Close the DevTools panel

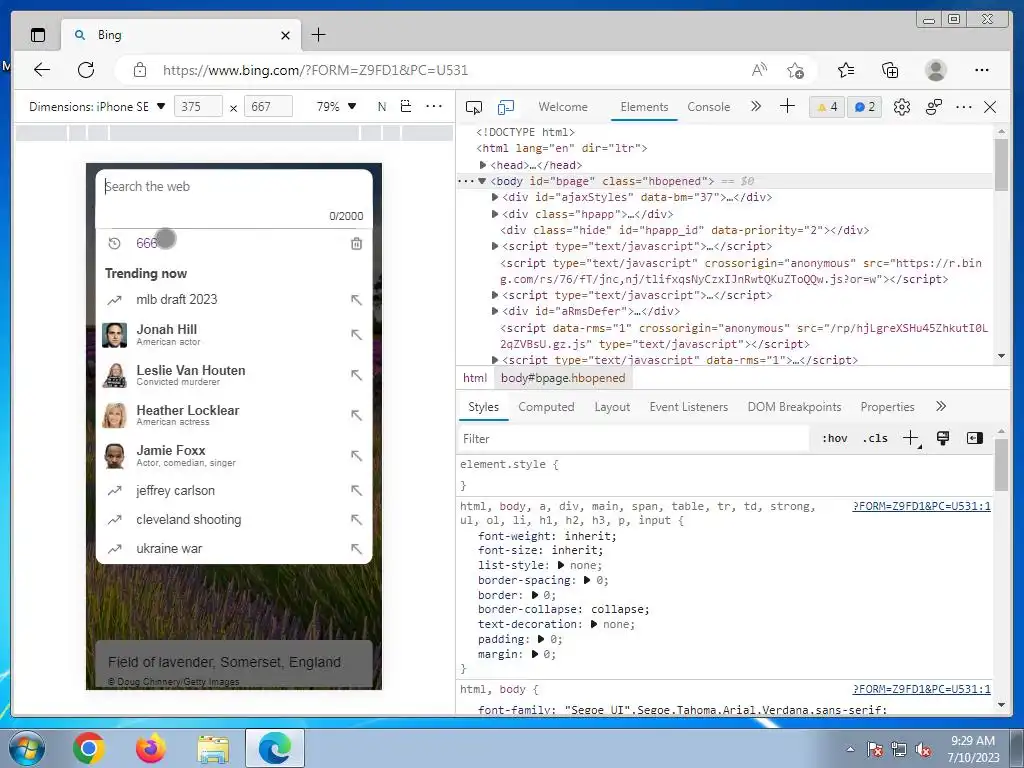(x=990, y=107)
